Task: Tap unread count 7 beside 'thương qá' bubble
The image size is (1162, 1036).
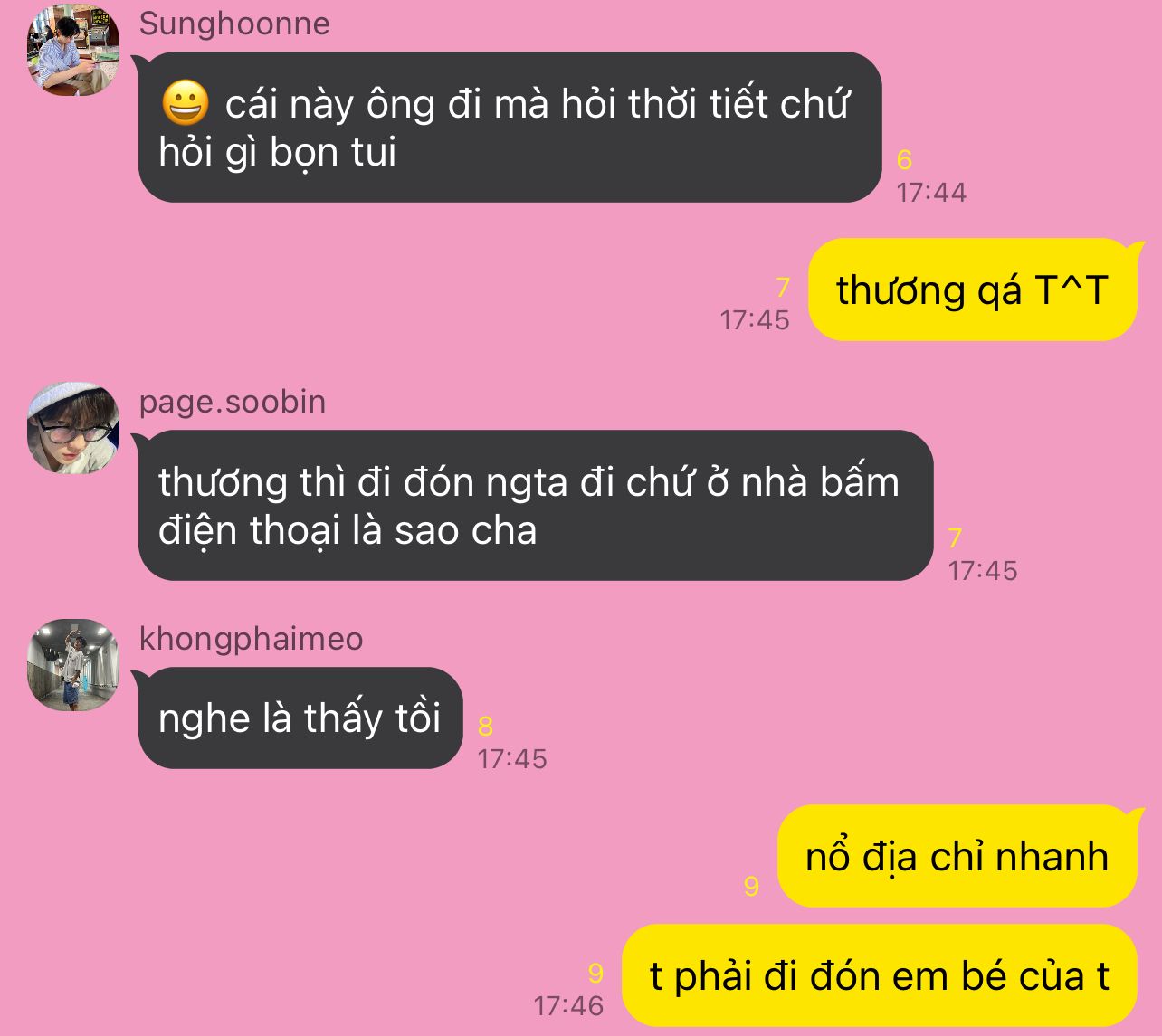Action: (x=783, y=288)
